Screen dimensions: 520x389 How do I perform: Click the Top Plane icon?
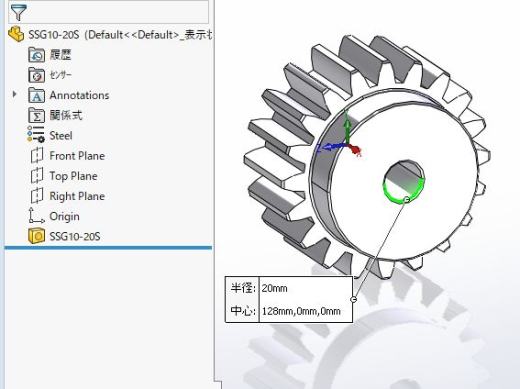pos(37,176)
